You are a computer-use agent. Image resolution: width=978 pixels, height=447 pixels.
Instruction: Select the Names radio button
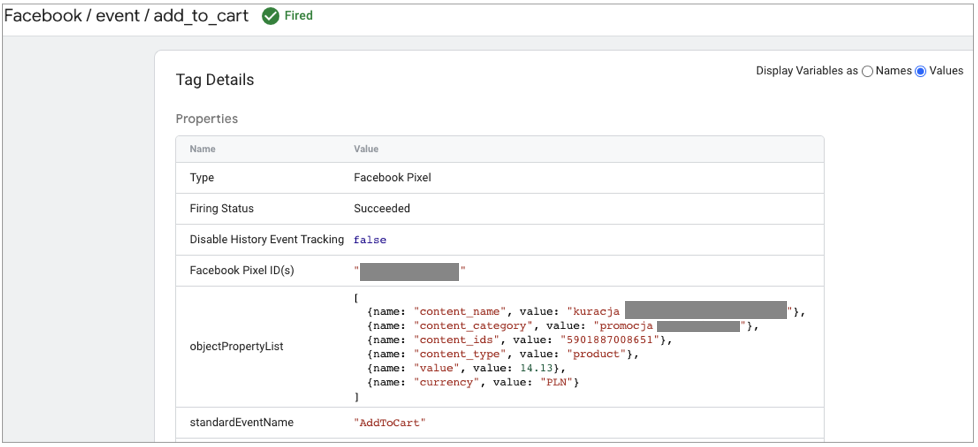pyautogui.click(x=867, y=71)
